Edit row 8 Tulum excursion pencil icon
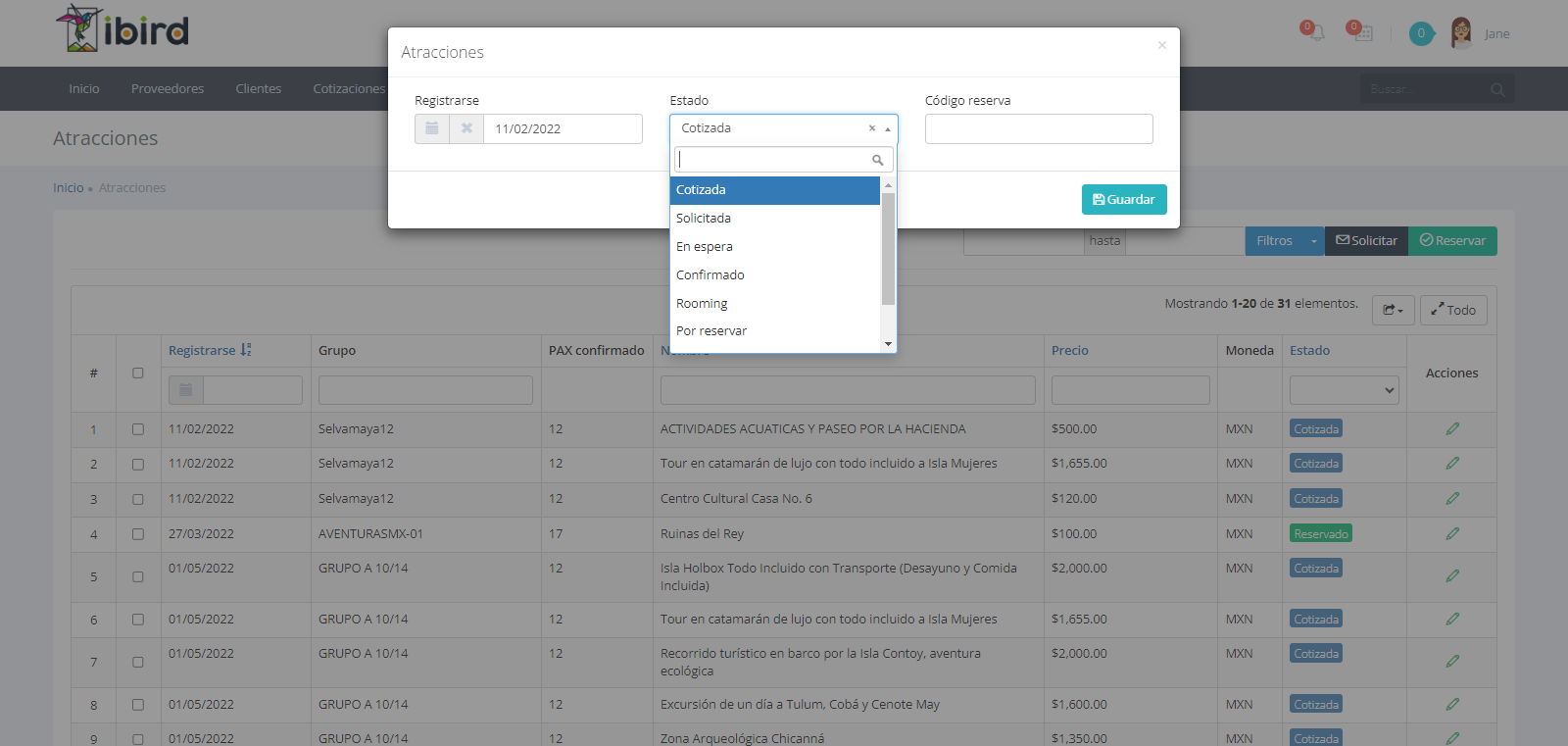Screen dimensions: 1568x746 (1452, 704)
